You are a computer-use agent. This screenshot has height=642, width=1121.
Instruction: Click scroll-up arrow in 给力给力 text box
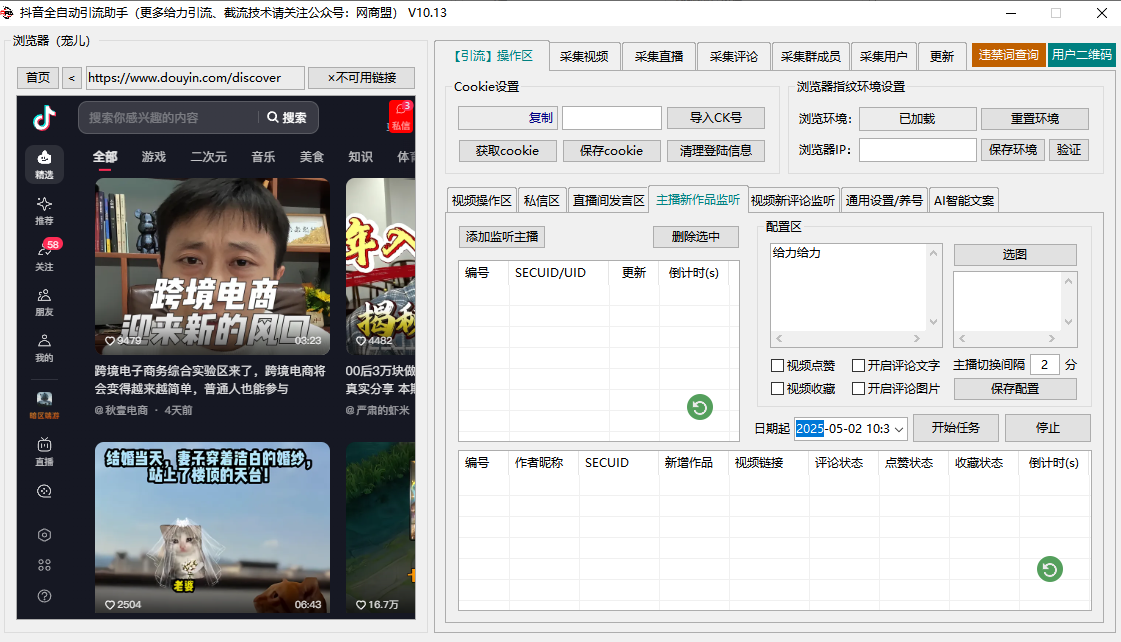(933, 253)
